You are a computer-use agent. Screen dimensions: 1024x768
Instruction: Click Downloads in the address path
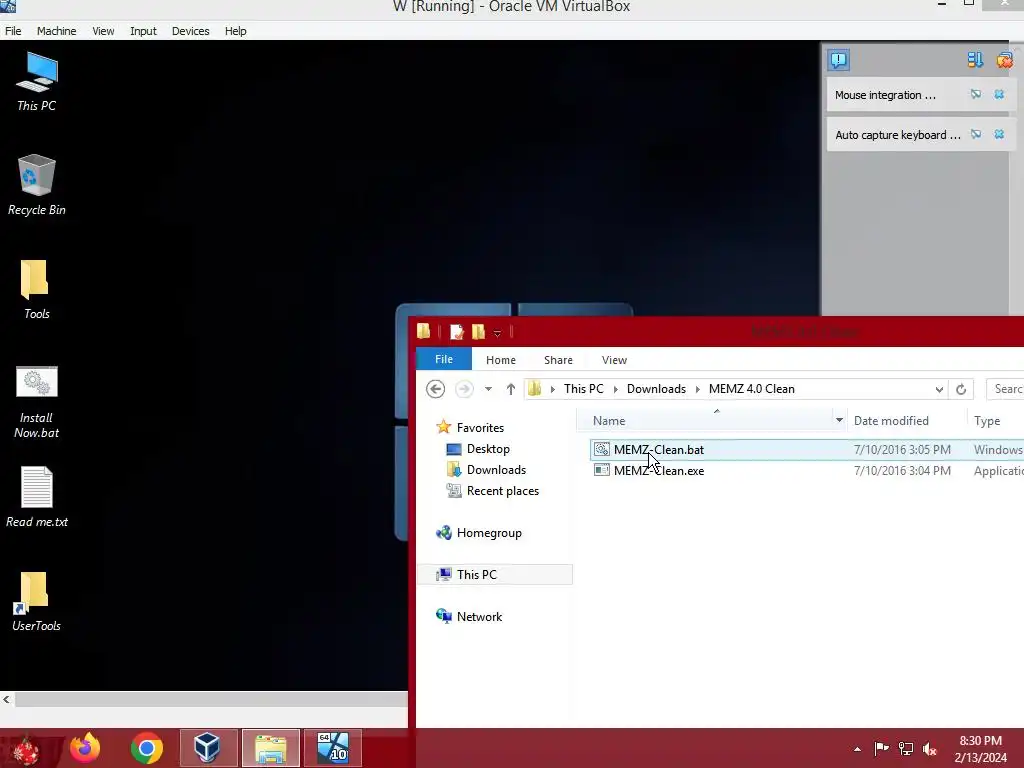pos(656,389)
